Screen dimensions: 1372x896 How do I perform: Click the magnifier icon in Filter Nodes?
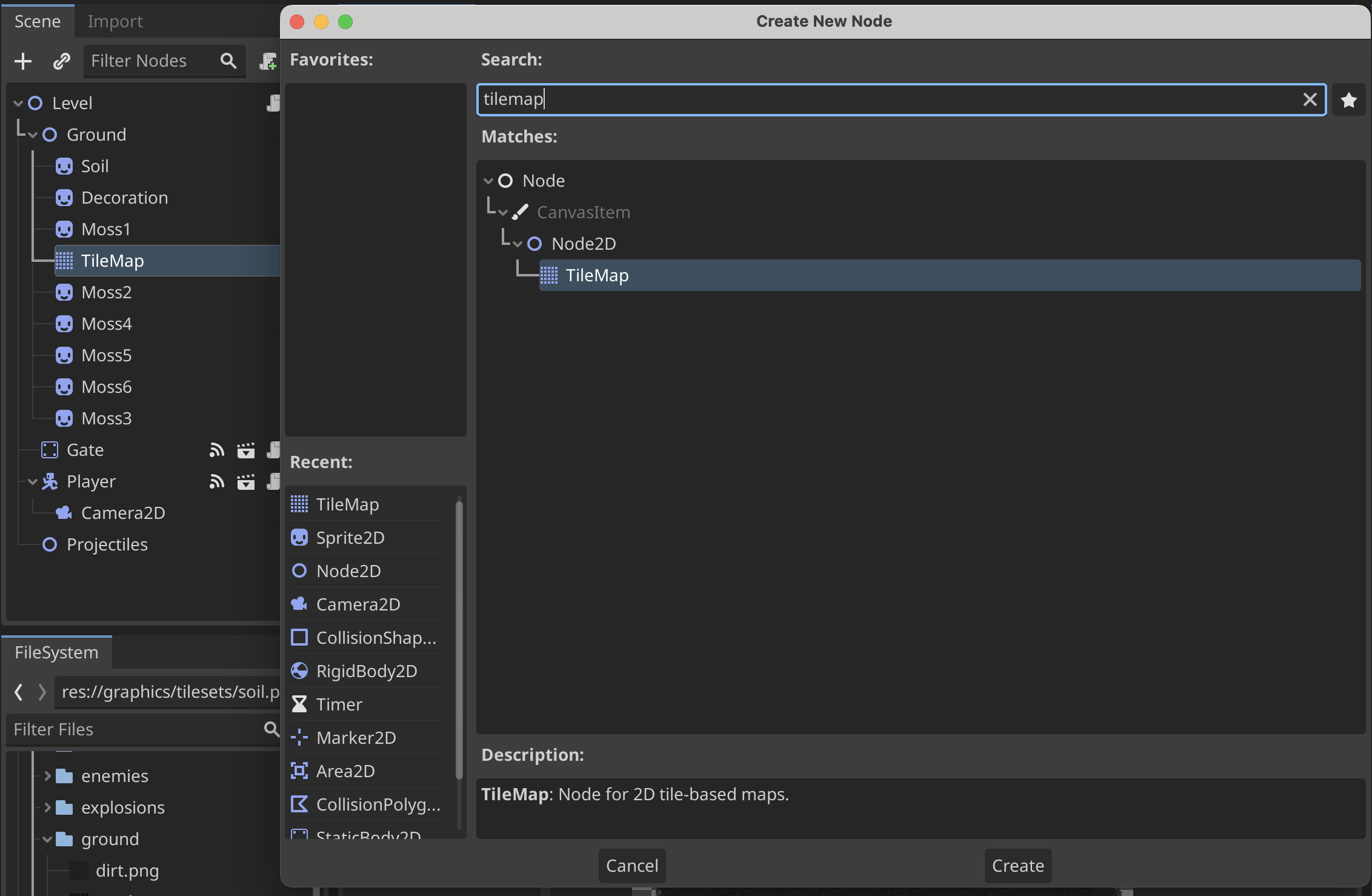pyautogui.click(x=228, y=61)
